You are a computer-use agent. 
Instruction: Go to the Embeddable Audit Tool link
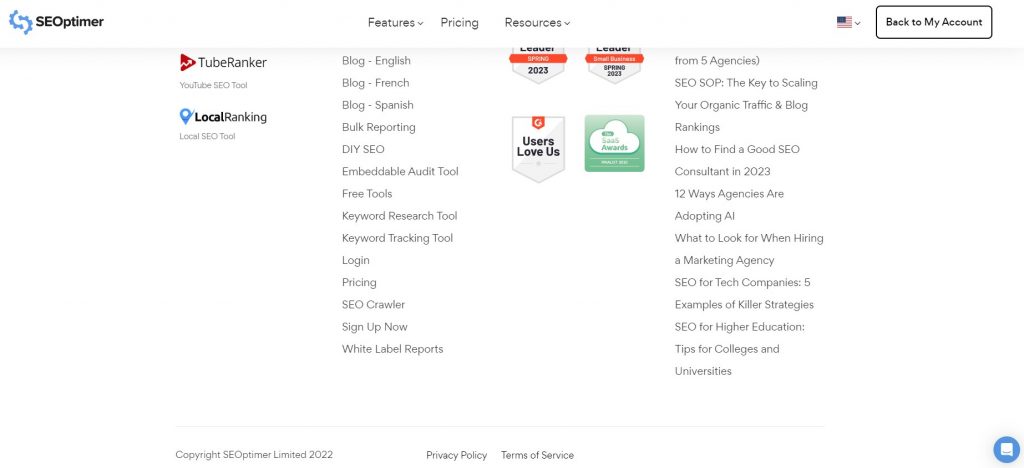pos(400,172)
